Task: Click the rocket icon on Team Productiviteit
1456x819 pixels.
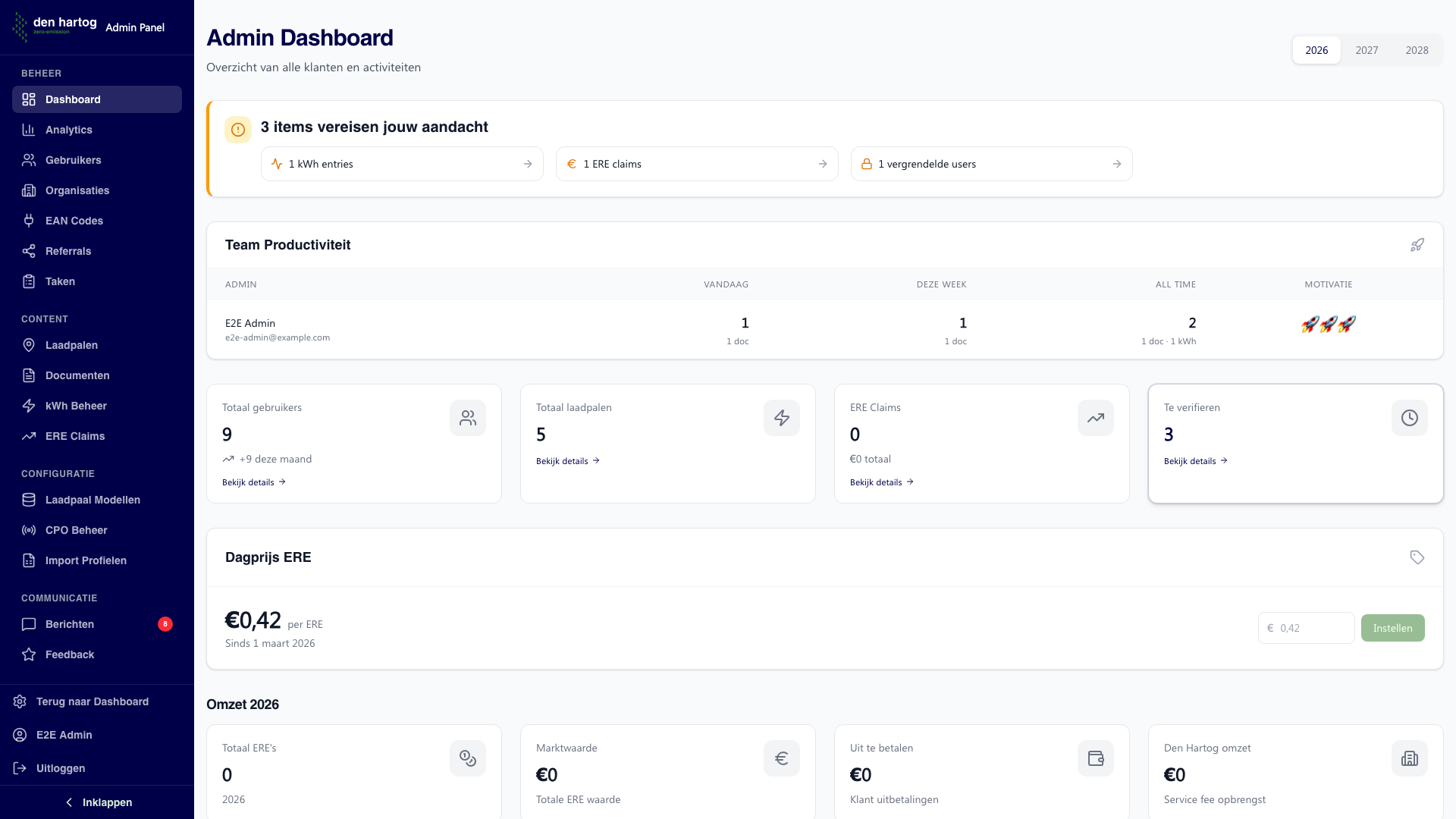Action: coord(1417,245)
